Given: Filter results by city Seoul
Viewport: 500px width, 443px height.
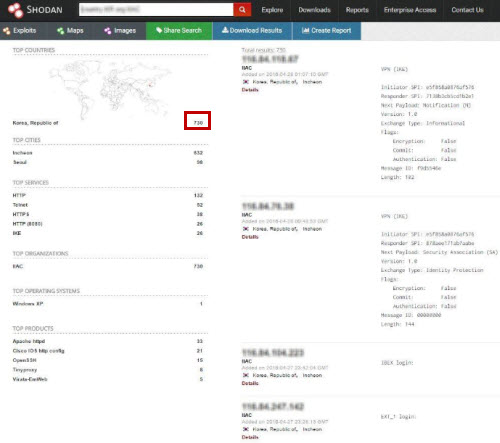Looking at the screenshot, I should click(x=20, y=162).
